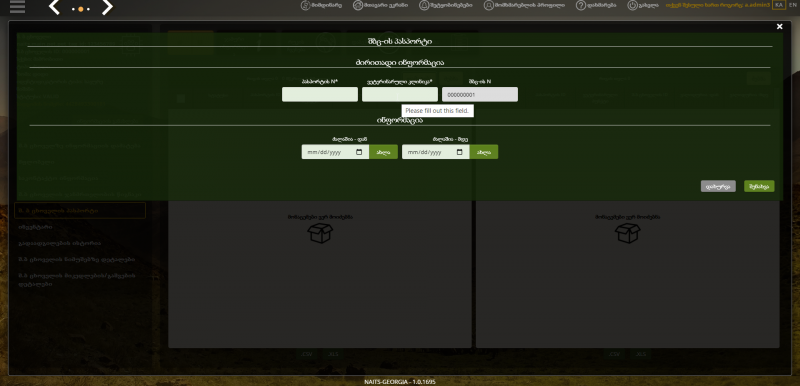Image resolution: width=800 pixels, height=386 pixels.
Task: Click the pet number field showing 000000001
Action: pyautogui.click(x=480, y=94)
